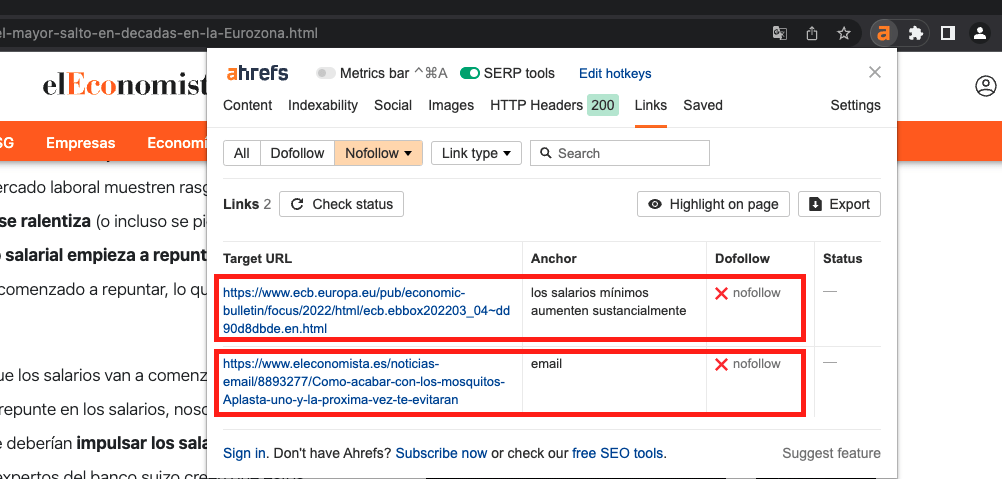Open the ecb.europa.eu target URL link
Screen dimensions: 1002x479
366,310
